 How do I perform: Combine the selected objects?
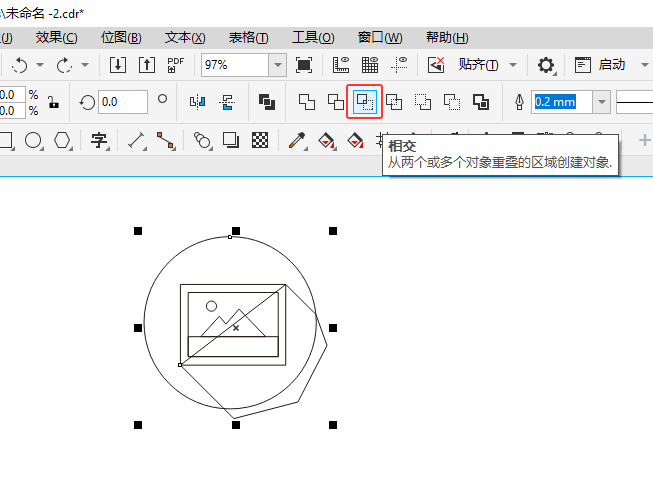pyautogui.click(x=267, y=102)
